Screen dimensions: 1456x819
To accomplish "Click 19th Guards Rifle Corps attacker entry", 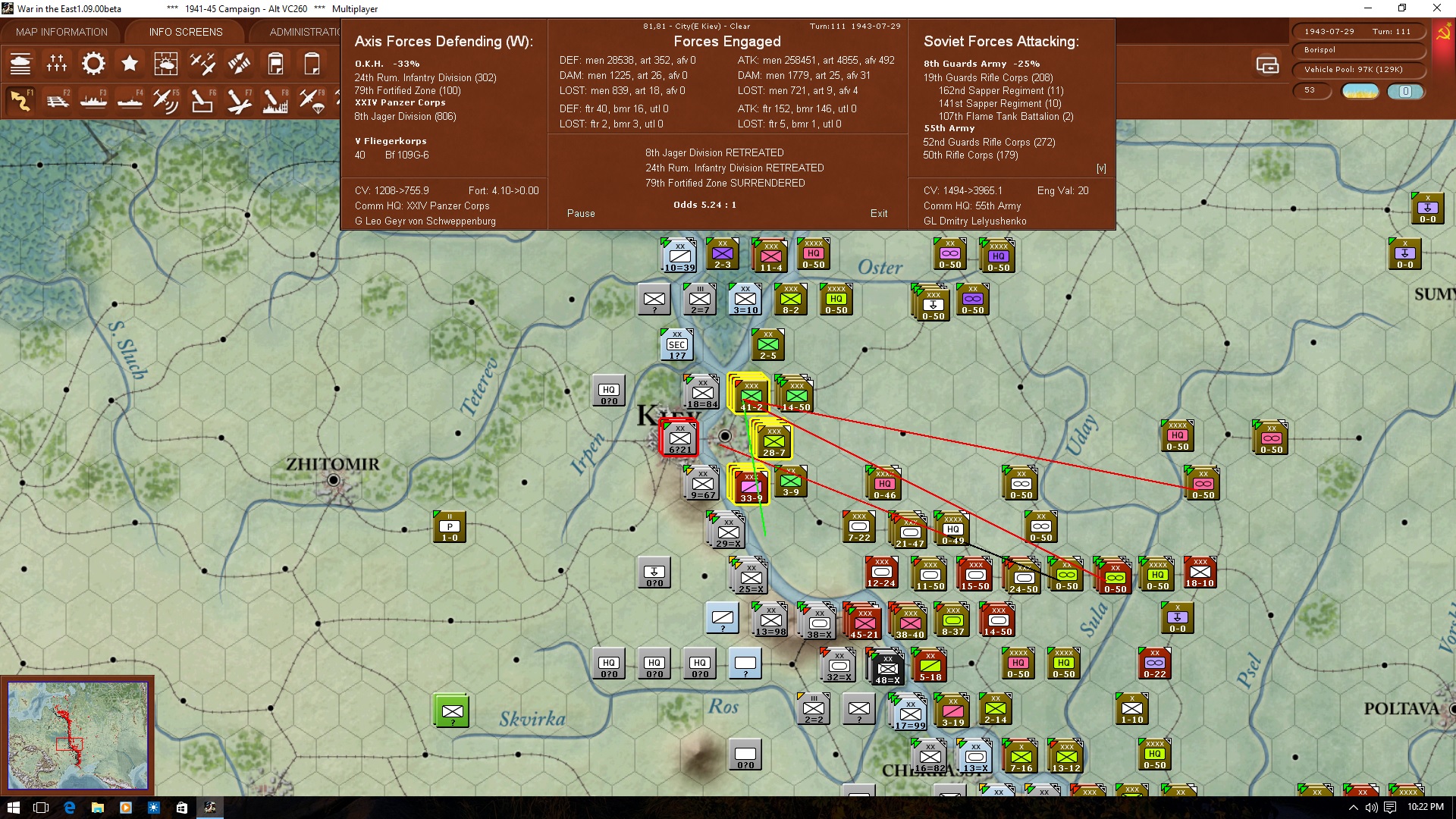I will [x=988, y=77].
